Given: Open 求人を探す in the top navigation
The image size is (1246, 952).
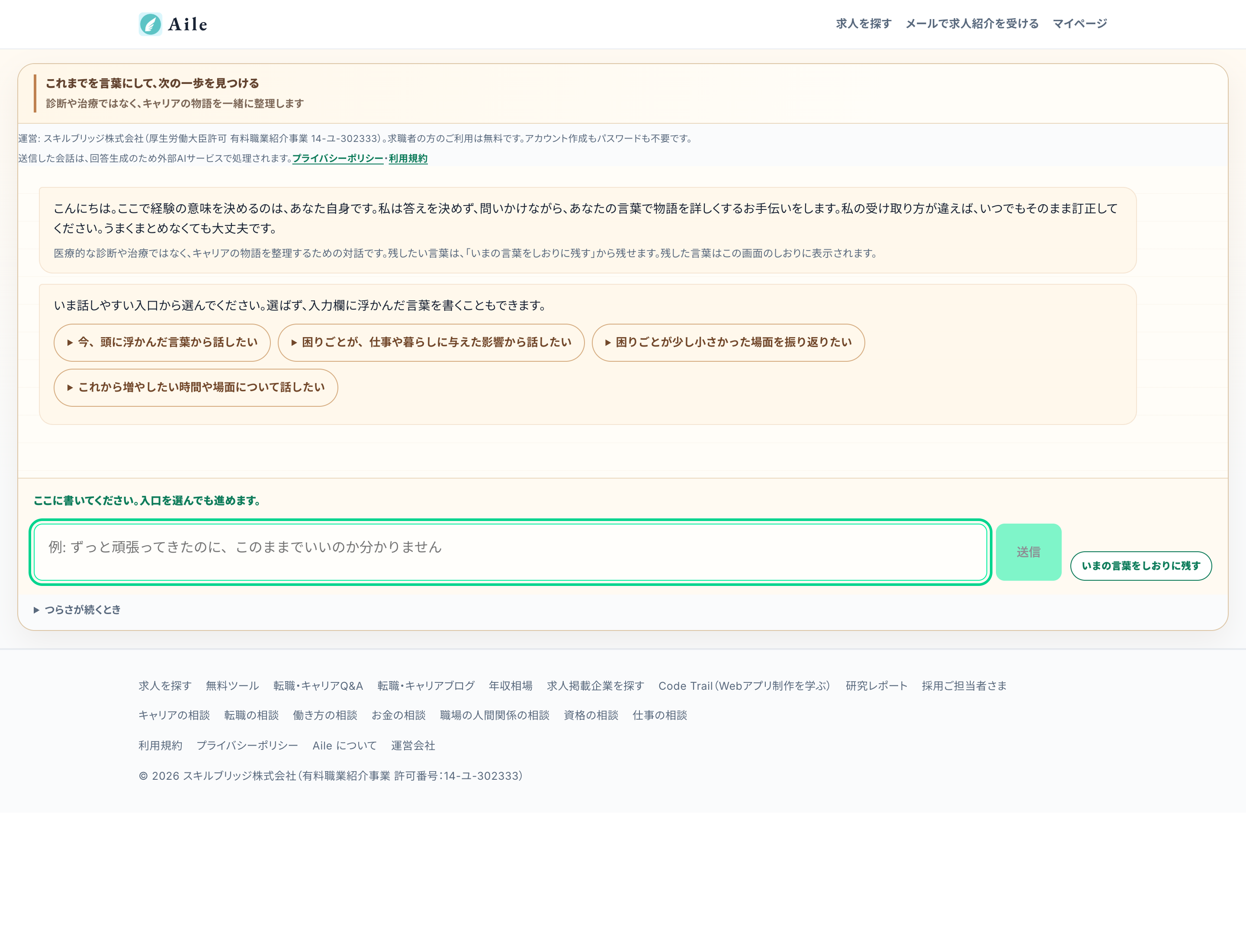Looking at the screenshot, I should pyautogui.click(x=864, y=24).
